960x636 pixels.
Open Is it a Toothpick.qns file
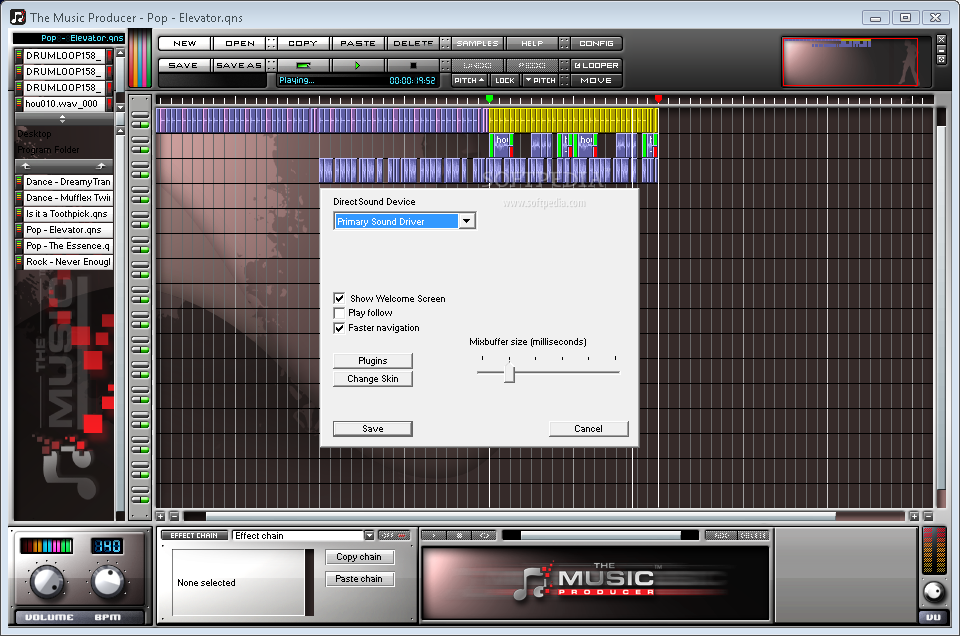[x=68, y=214]
